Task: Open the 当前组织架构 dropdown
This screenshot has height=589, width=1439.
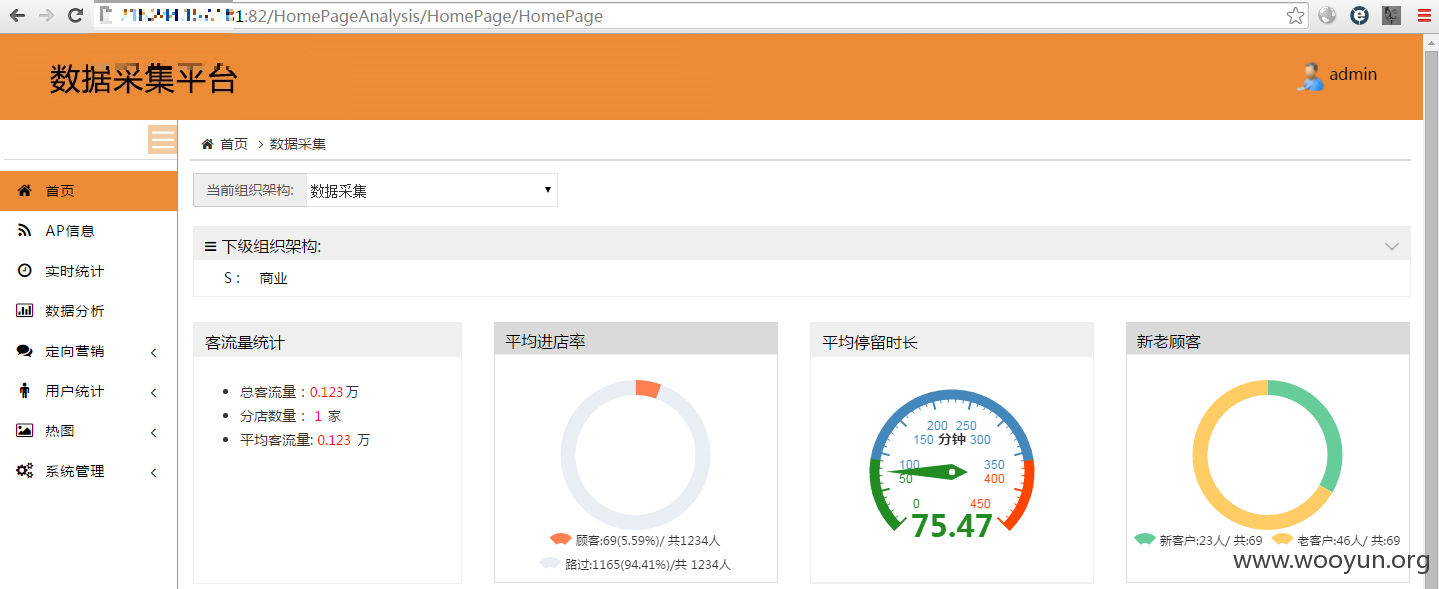Action: click(x=431, y=190)
